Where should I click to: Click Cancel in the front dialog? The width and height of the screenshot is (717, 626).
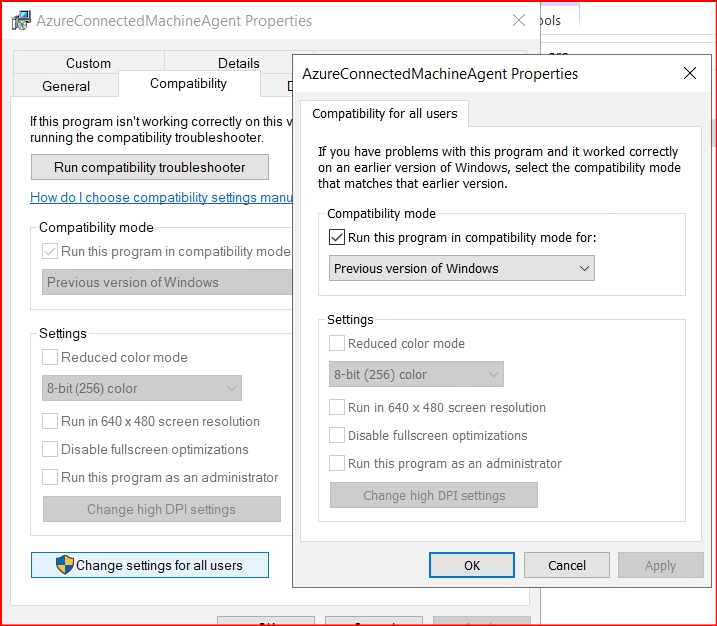click(567, 565)
